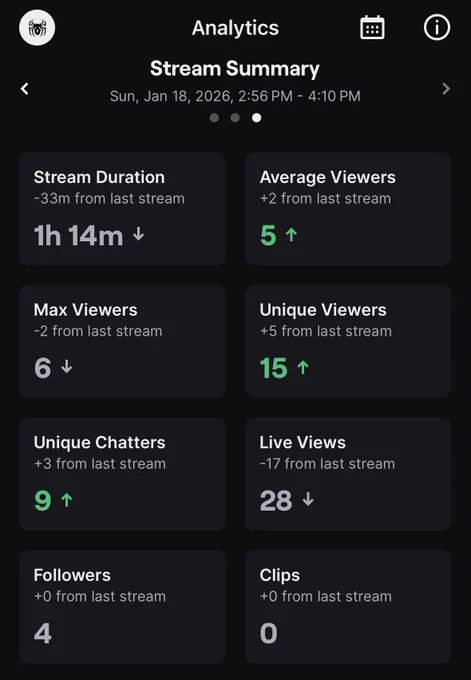Tap the down arrow next to 1h 14m
This screenshot has height=680, width=471.
coord(138,234)
